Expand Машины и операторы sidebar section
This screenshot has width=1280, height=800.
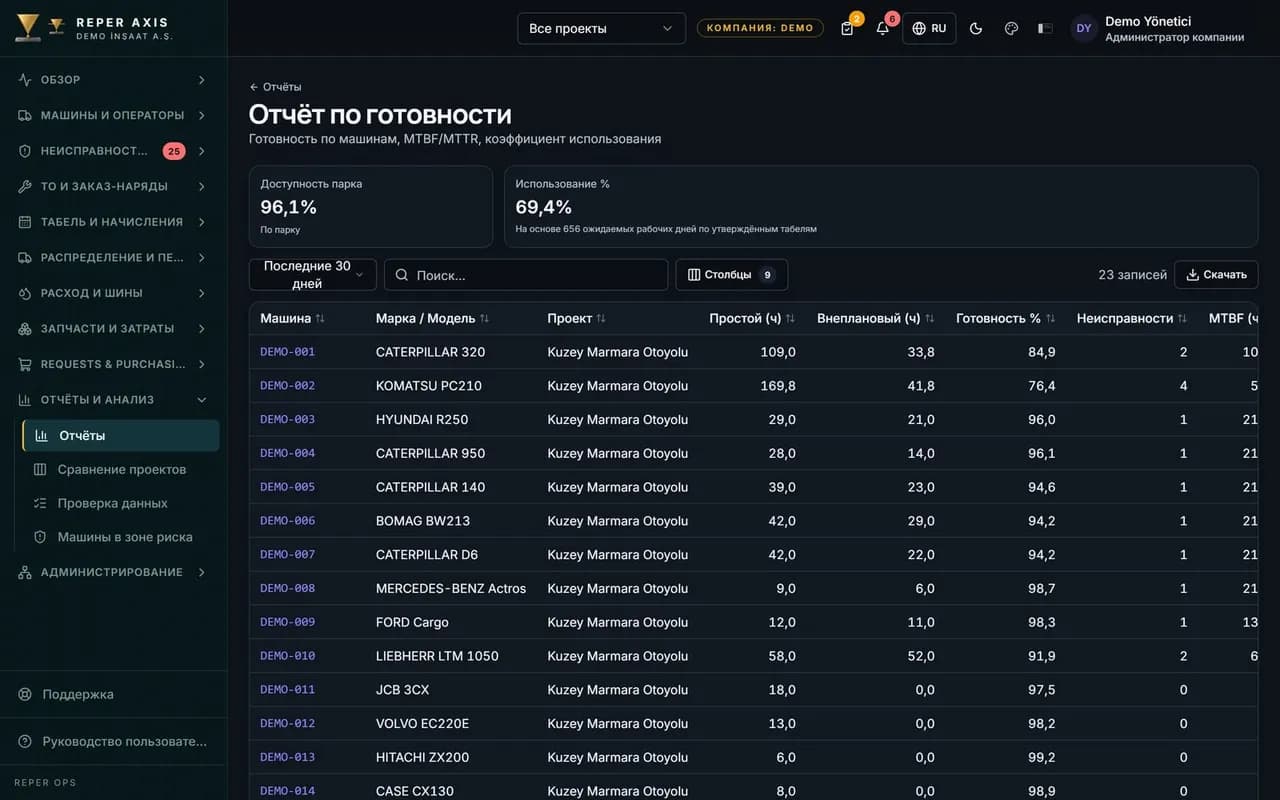click(x=113, y=115)
